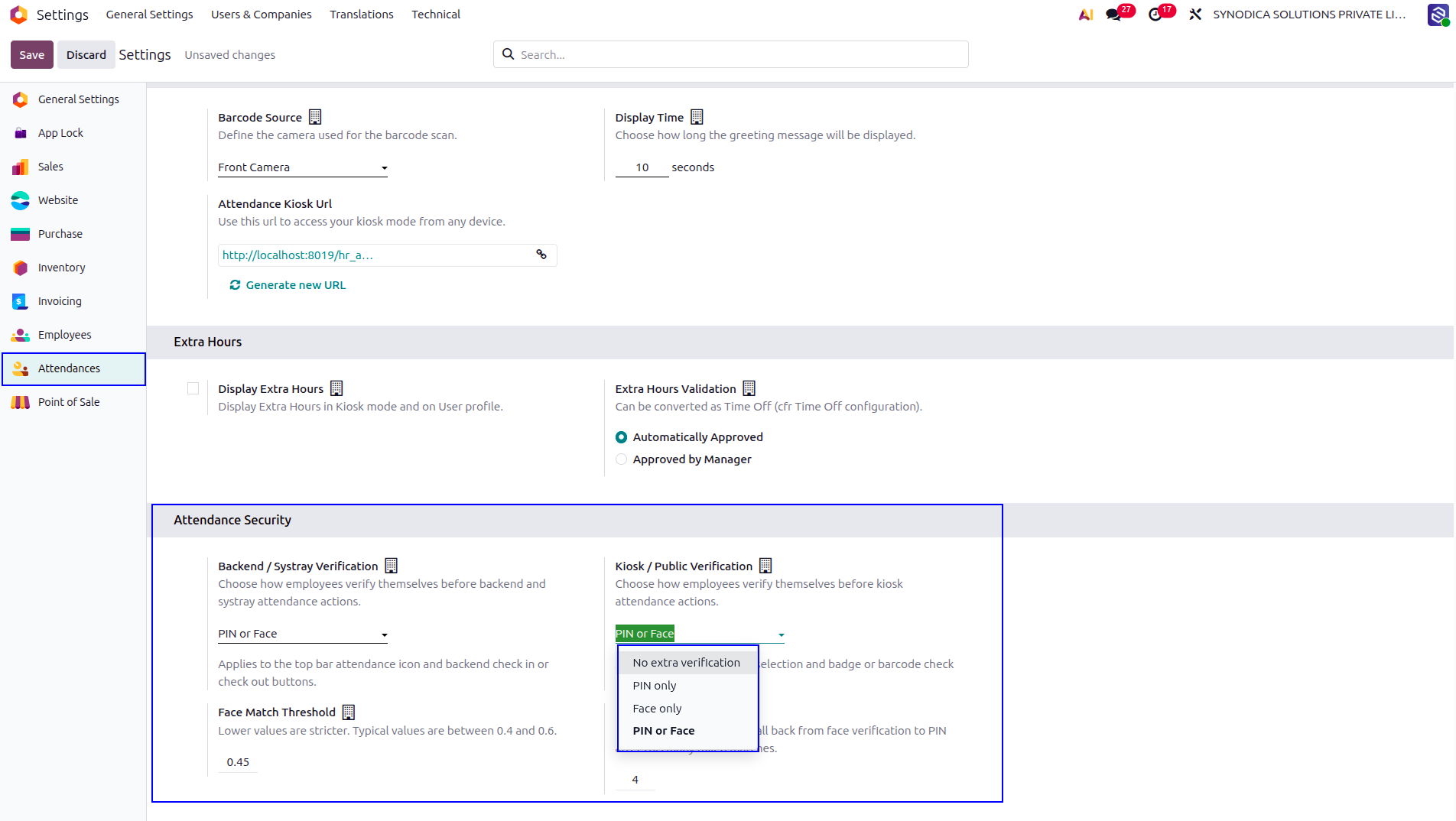Discard the unsaved changes
This screenshot has width=1456, height=821.
coord(86,54)
